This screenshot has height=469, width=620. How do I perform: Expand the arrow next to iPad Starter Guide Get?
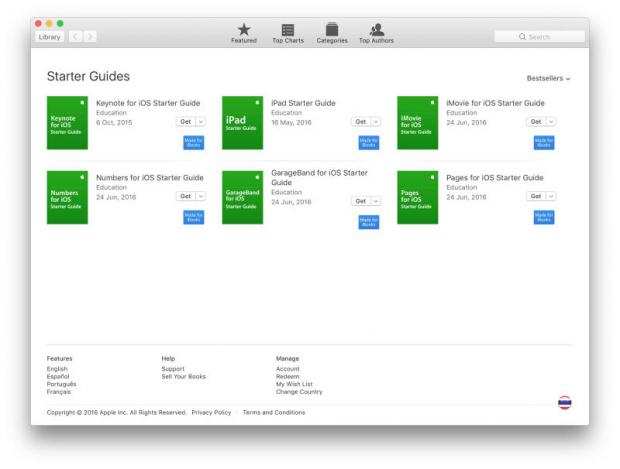[376, 122]
